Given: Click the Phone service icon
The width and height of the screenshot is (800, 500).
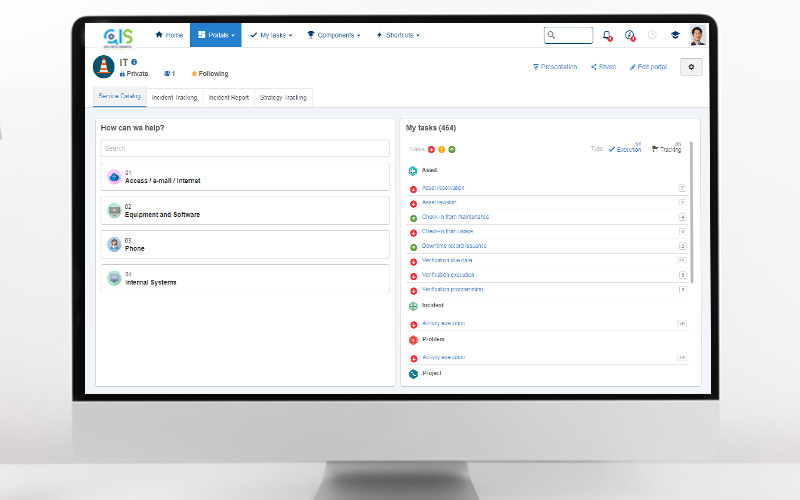Looking at the screenshot, I should (x=114, y=244).
